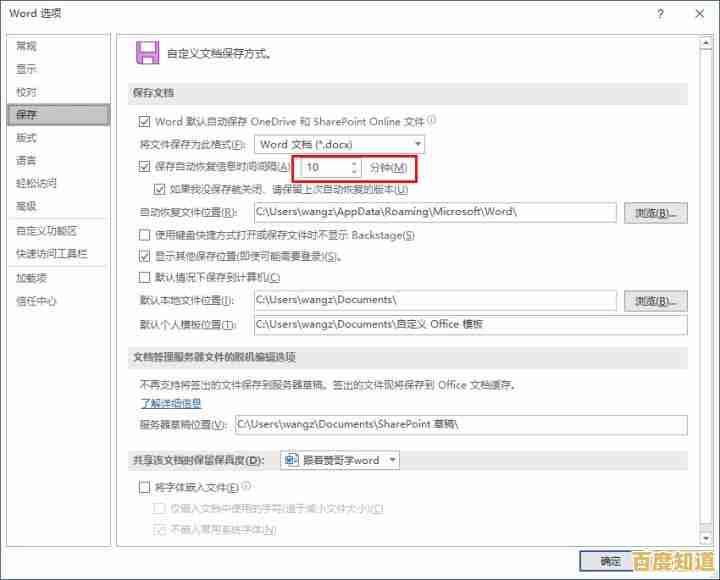720x580 pixels.
Task: Open the 语言 (Language) category
Action: pos(26,160)
